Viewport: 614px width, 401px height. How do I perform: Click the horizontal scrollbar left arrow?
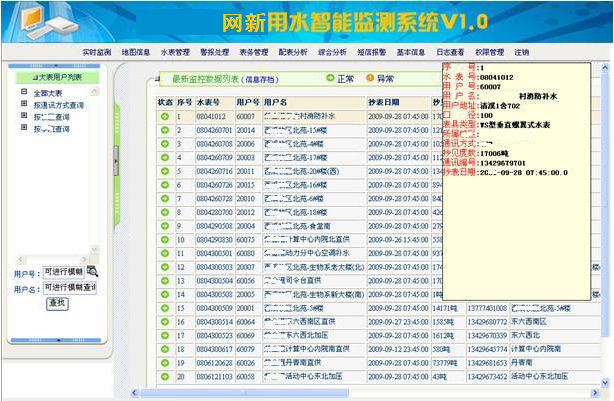tap(135, 392)
